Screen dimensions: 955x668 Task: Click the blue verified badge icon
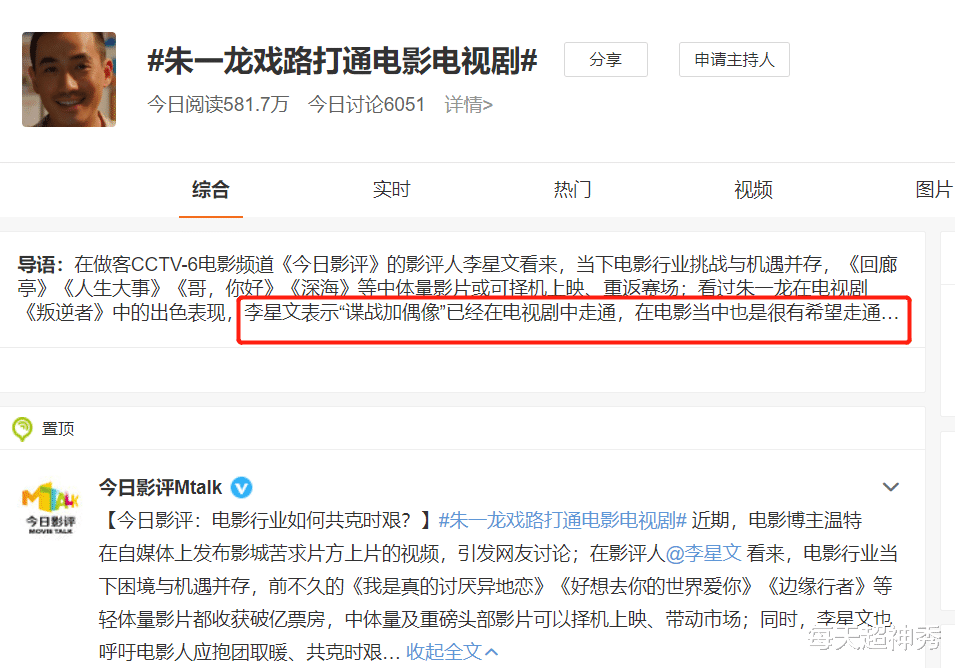[x=242, y=488]
